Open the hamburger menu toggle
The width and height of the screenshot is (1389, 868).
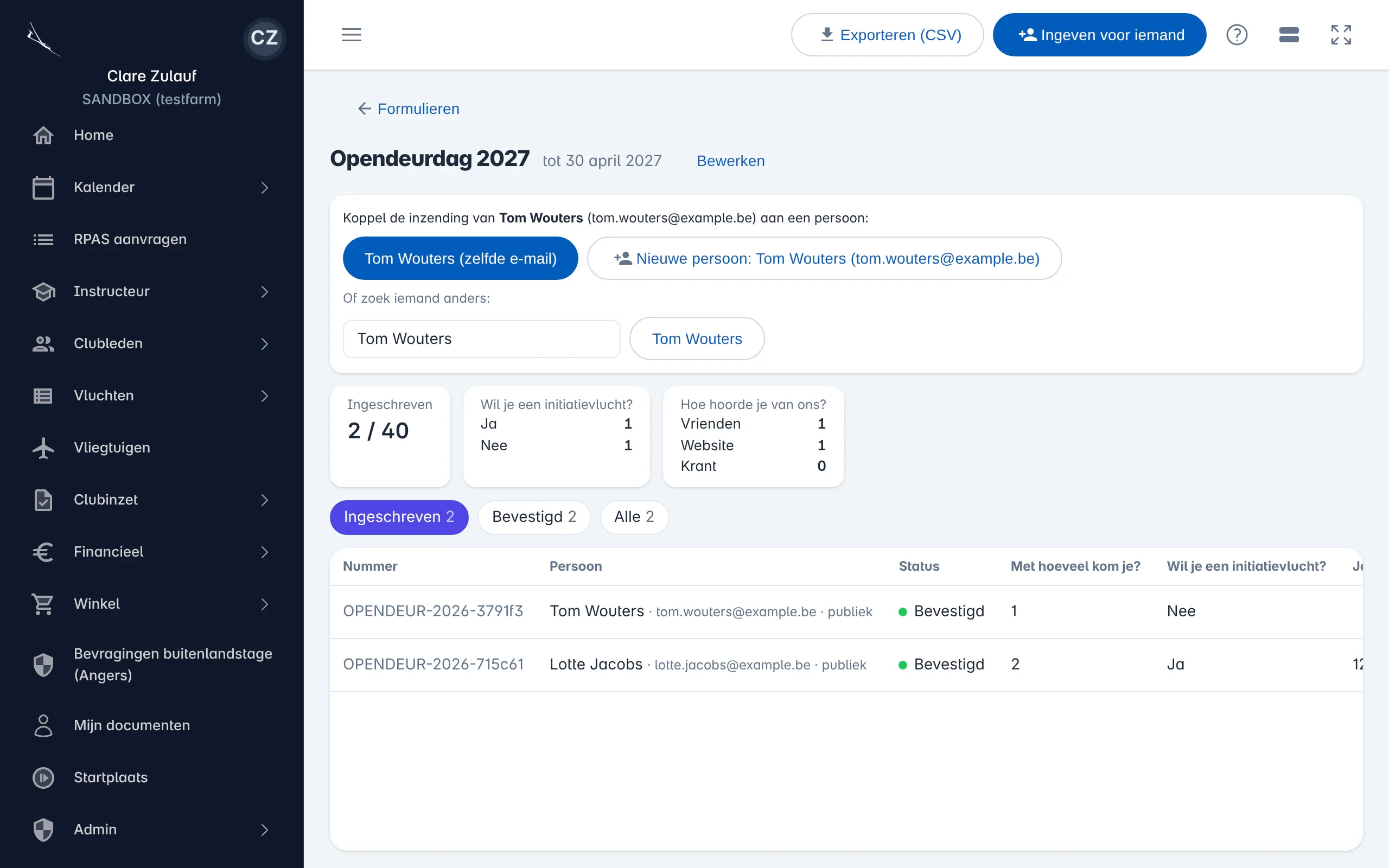coord(351,34)
